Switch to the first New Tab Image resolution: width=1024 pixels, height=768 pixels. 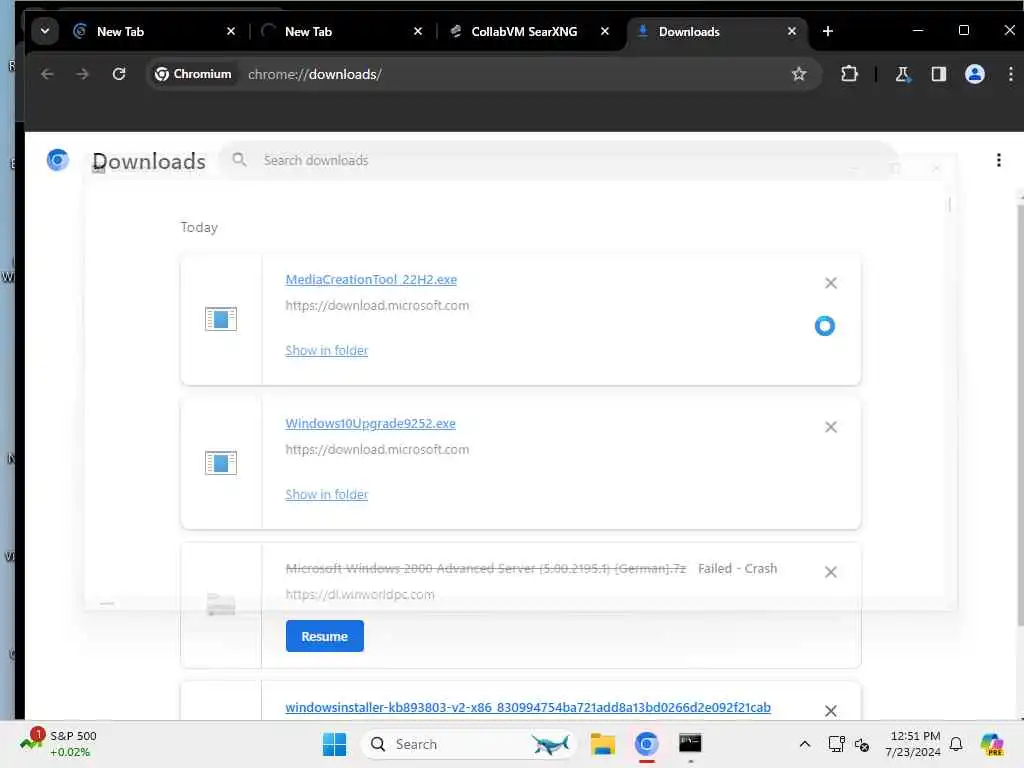(x=154, y=31)
